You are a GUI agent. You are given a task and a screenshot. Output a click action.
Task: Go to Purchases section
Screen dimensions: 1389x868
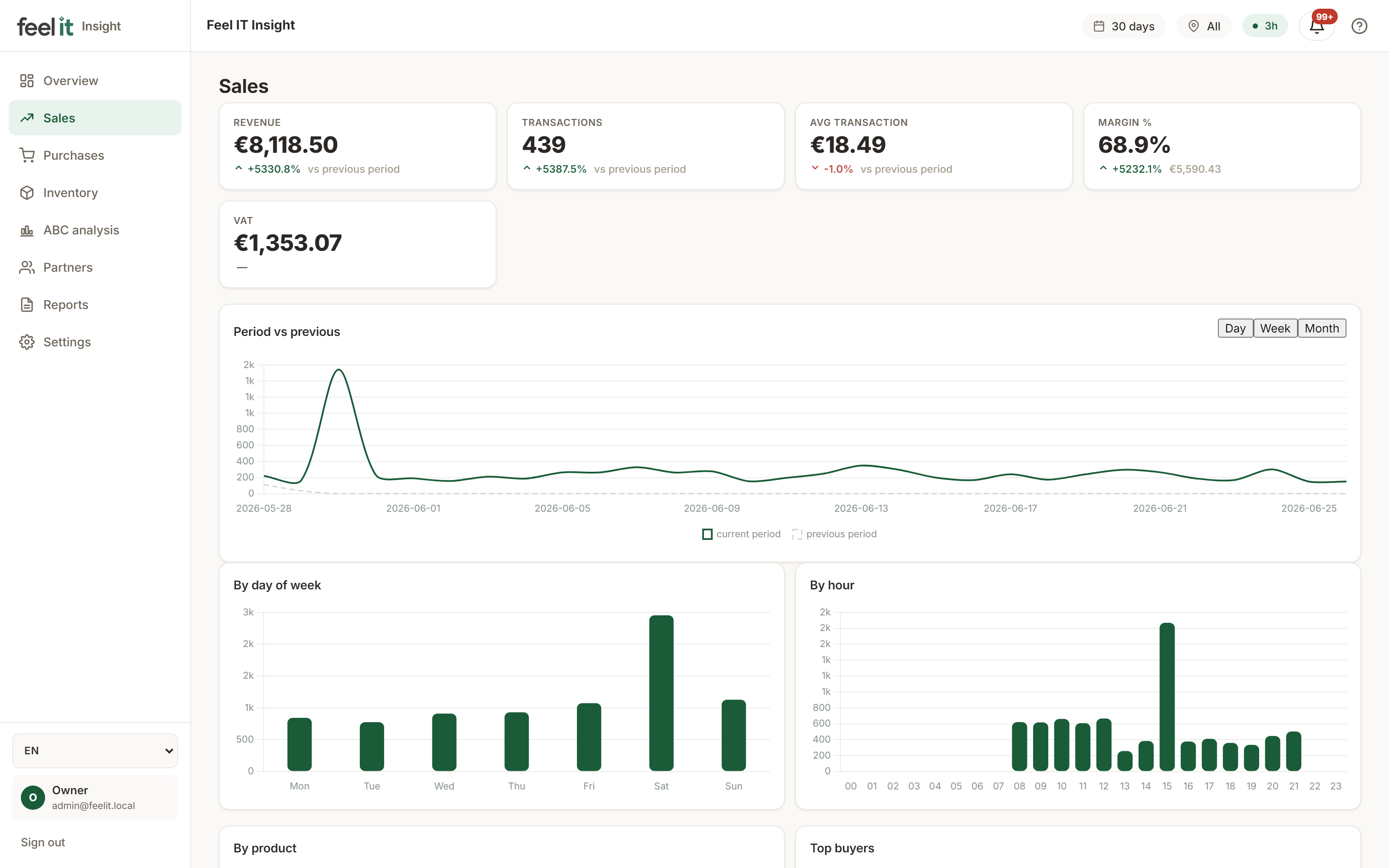[x=73, y=155]
